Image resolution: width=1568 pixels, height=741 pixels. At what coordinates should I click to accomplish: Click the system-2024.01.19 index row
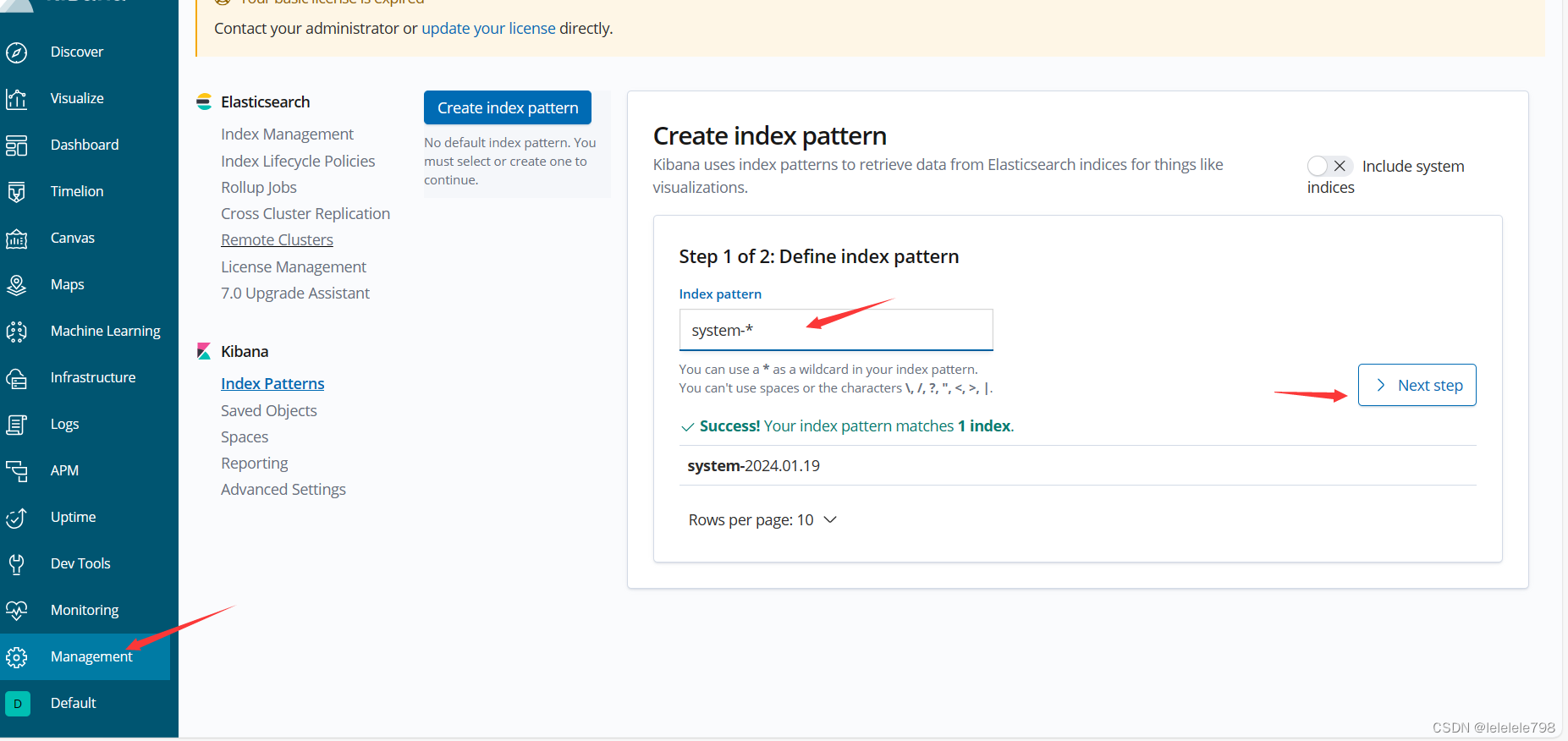tap(1077, 465)
